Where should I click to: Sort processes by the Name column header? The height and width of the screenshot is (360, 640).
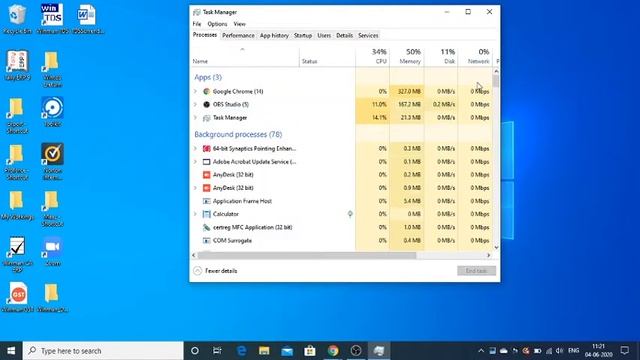(245, 56)
